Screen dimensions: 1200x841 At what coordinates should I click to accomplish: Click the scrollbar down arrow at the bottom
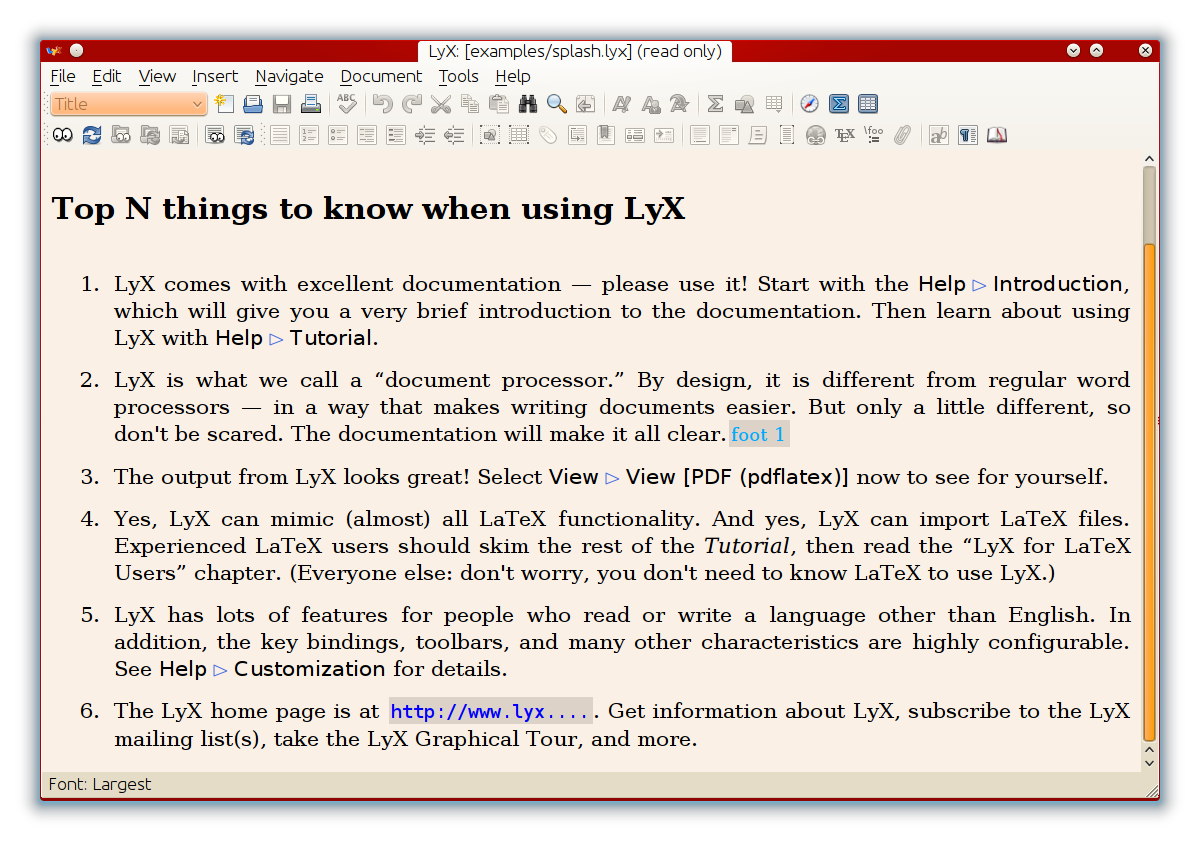click(1150, 763)
